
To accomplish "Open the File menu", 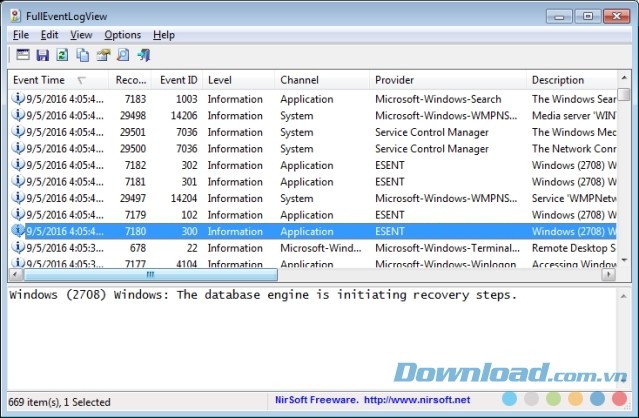I will pyautogui.click(x=21, y=35).
